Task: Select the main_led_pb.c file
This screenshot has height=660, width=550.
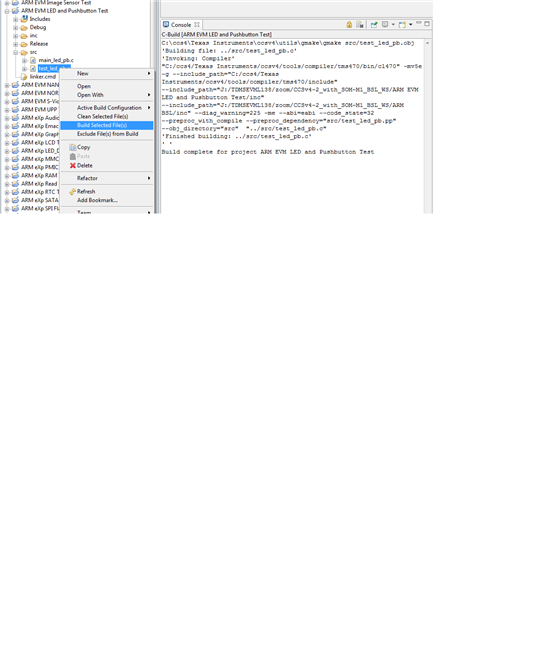Action: click(56, 60)
